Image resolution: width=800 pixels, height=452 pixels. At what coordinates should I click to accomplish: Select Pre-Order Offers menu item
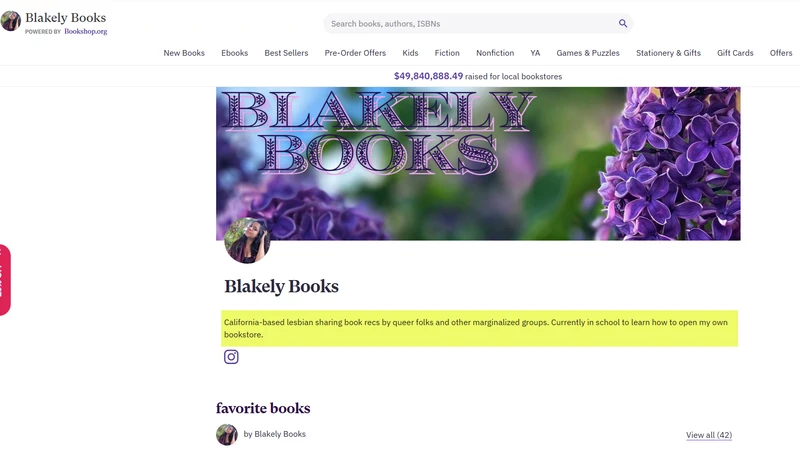[x=355, y=53]
